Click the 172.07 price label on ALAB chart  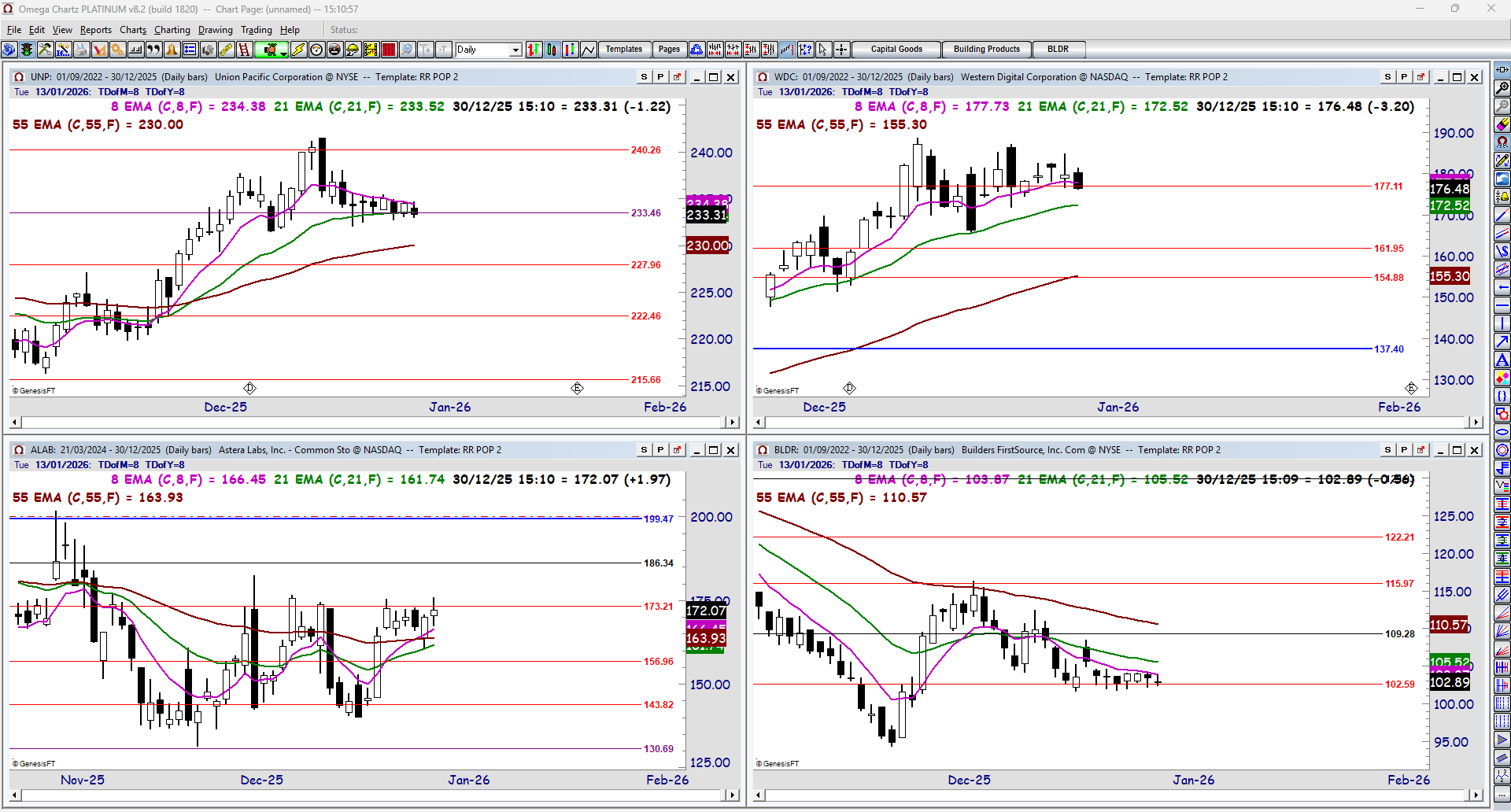coord(706,611)
